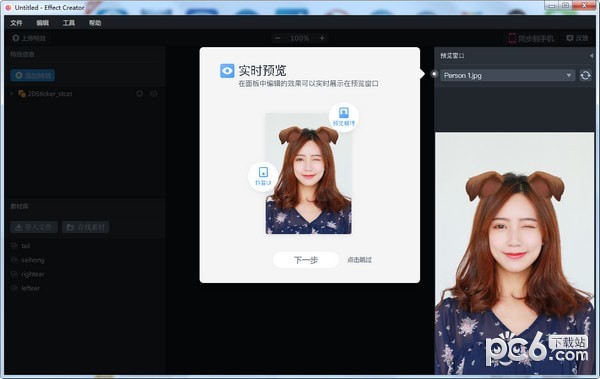The height and width of the screenshot is (379, 600).
Task: Click the 点击跳过 skip link
Action: click(x=359, y=260)
